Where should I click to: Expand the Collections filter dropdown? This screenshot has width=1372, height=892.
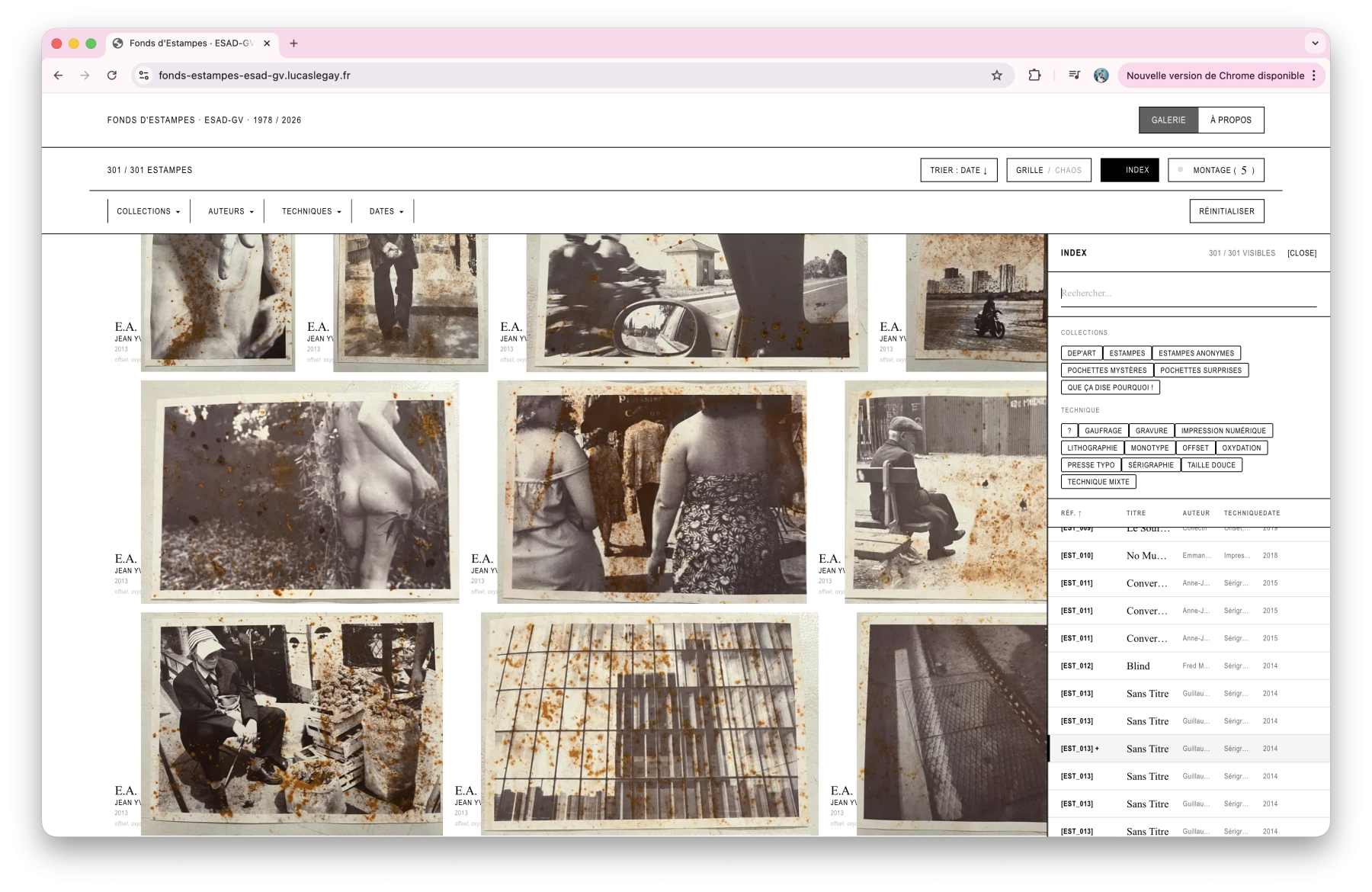(149, 211)
